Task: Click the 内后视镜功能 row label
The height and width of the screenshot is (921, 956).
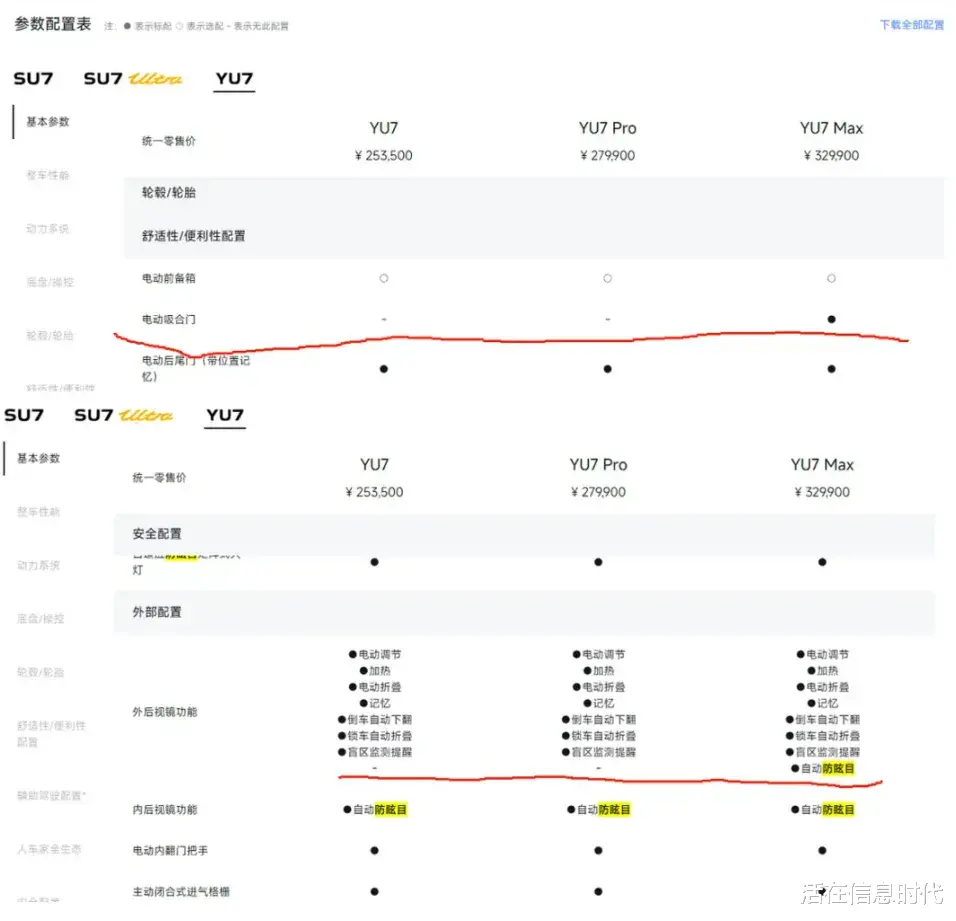Action: (165, 809)
